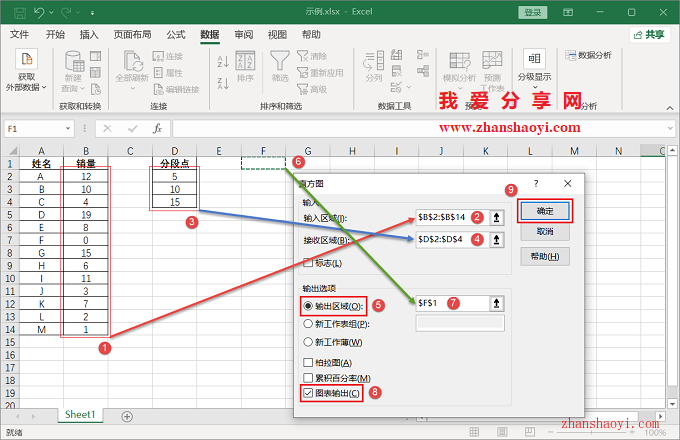Click the New Query icon
Image resolution: width=680 pixels, height=440 pixels.
coord(74,61)
